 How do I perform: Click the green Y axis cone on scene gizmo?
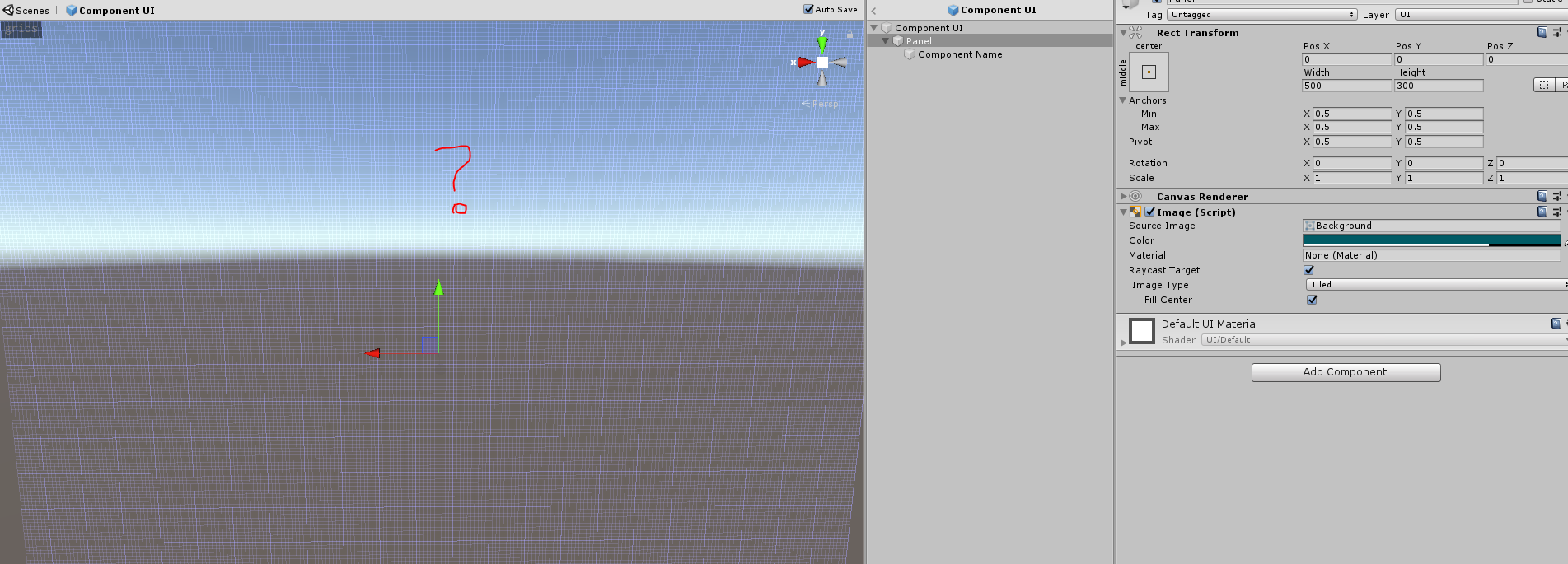tap(821, 44)
